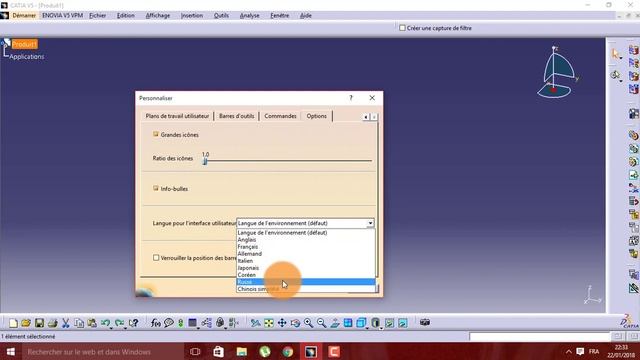
Task: Open File Explorer from the taskbar
Action: (242, 351)
